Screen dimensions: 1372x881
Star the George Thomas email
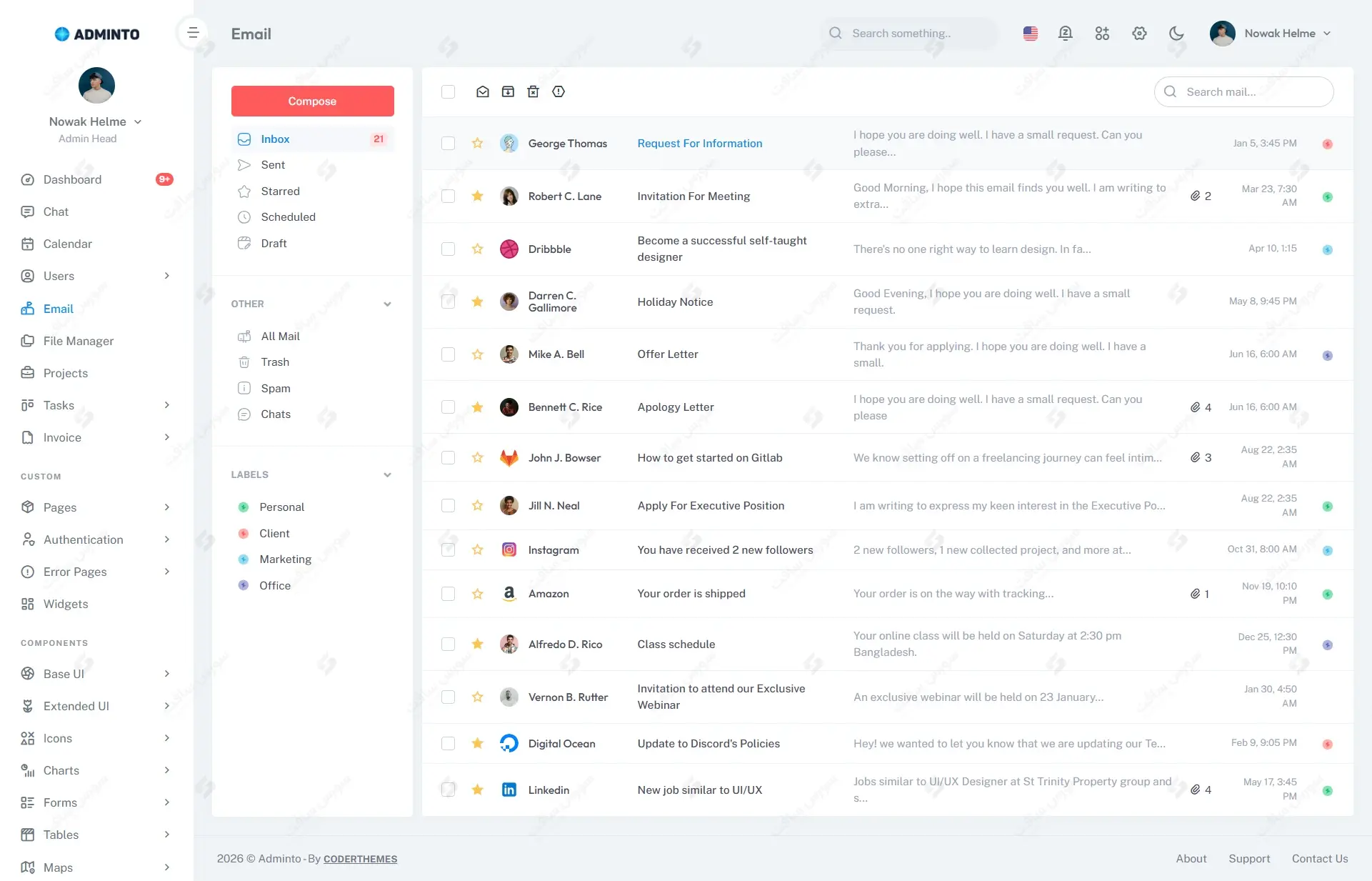pyautogui.click(x=477, y=144)
